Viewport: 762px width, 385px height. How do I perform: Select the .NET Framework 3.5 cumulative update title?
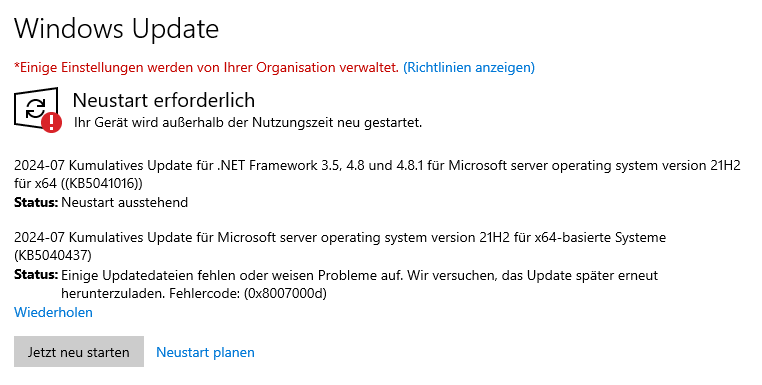[377, 174]
